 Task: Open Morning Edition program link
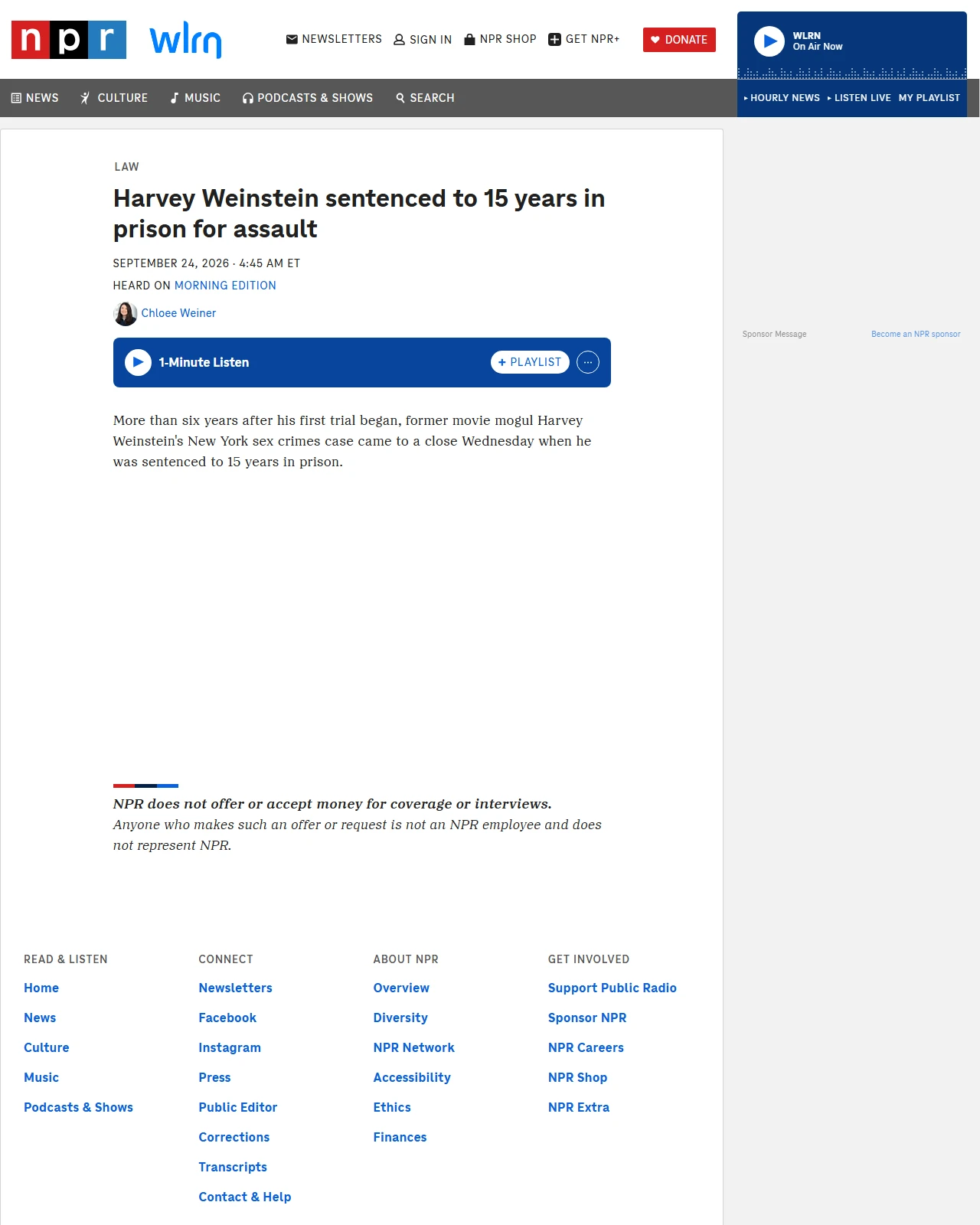tap(225, 286)
